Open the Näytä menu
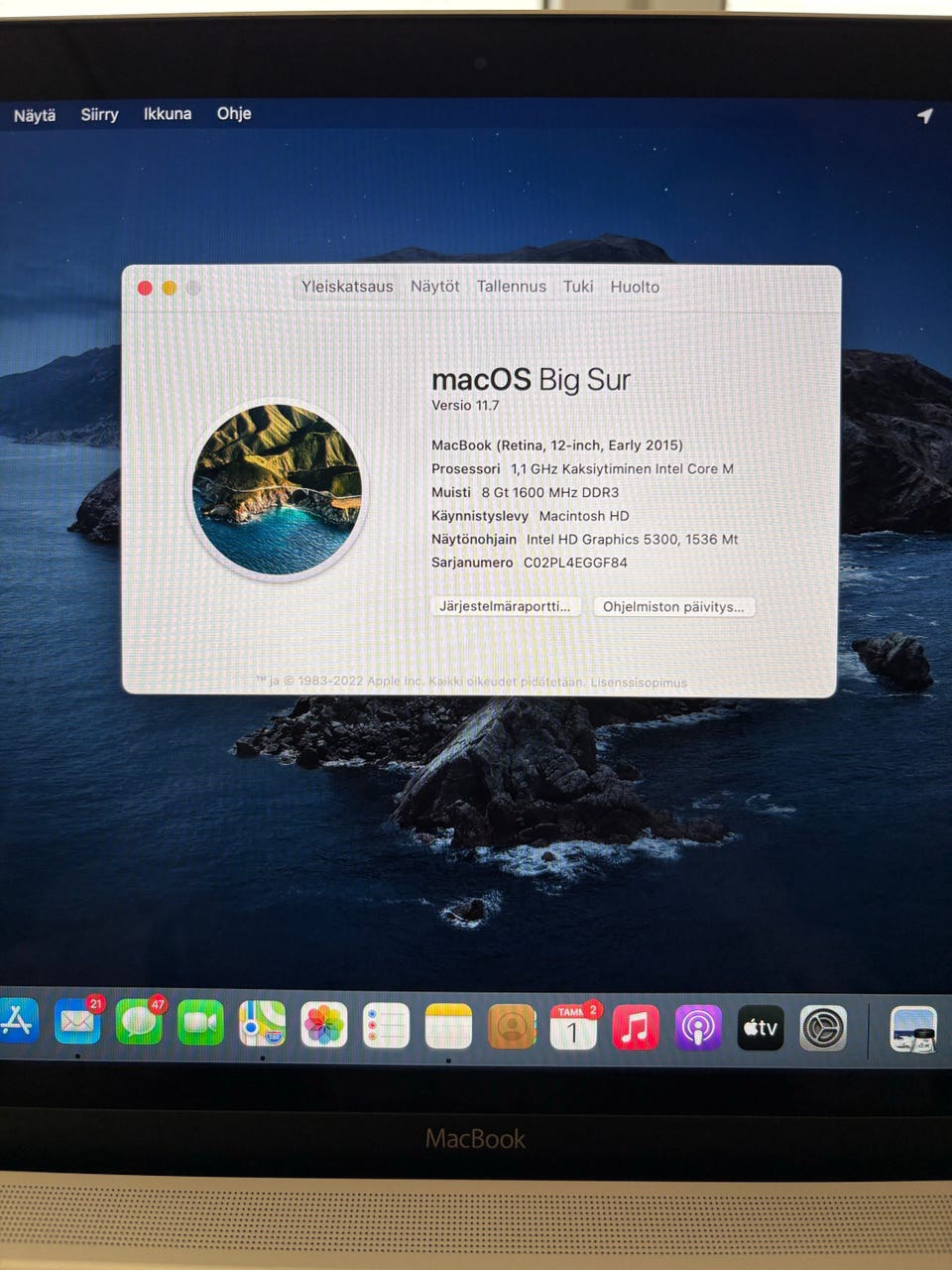The width and height of the screenshot is (952, 1270). coord(35,115)
